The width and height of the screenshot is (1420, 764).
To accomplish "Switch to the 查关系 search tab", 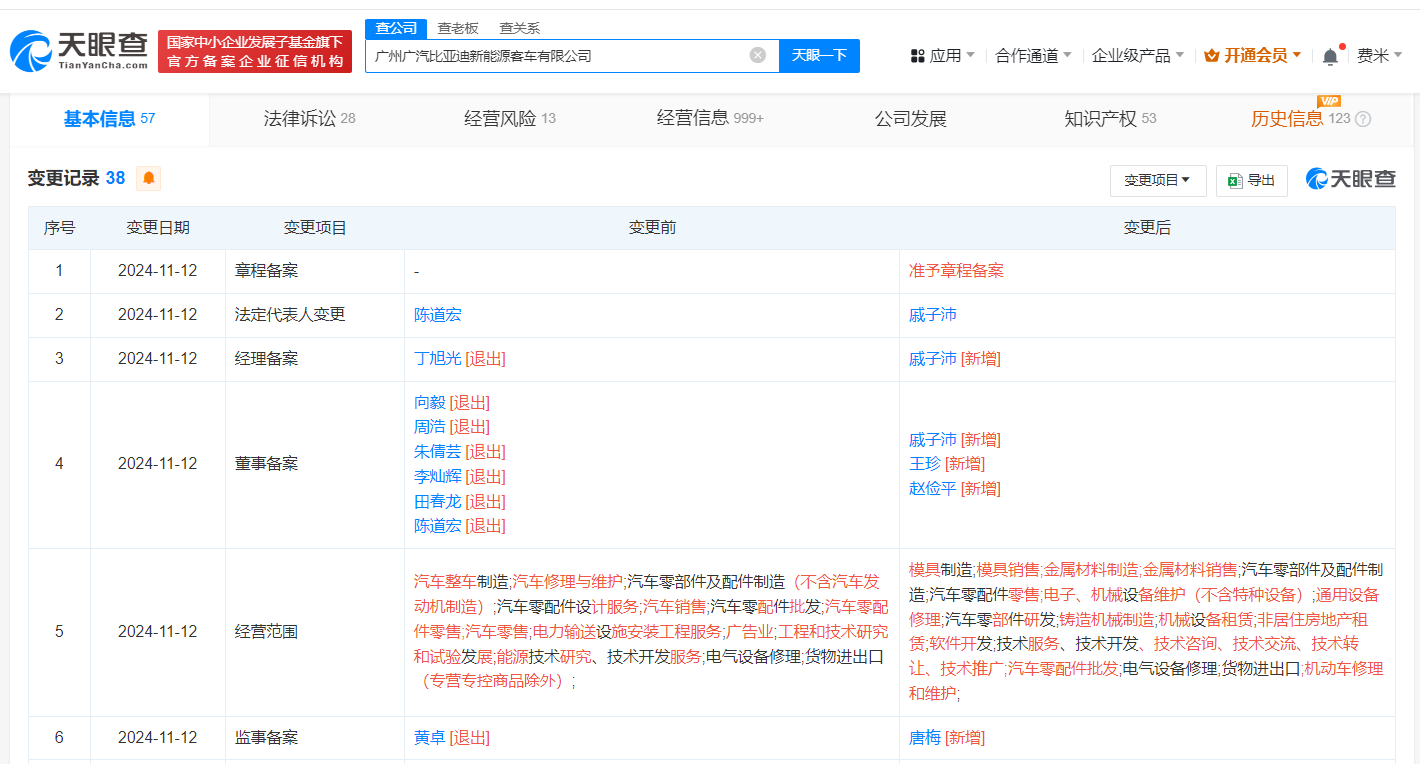I will pos(520,28).
